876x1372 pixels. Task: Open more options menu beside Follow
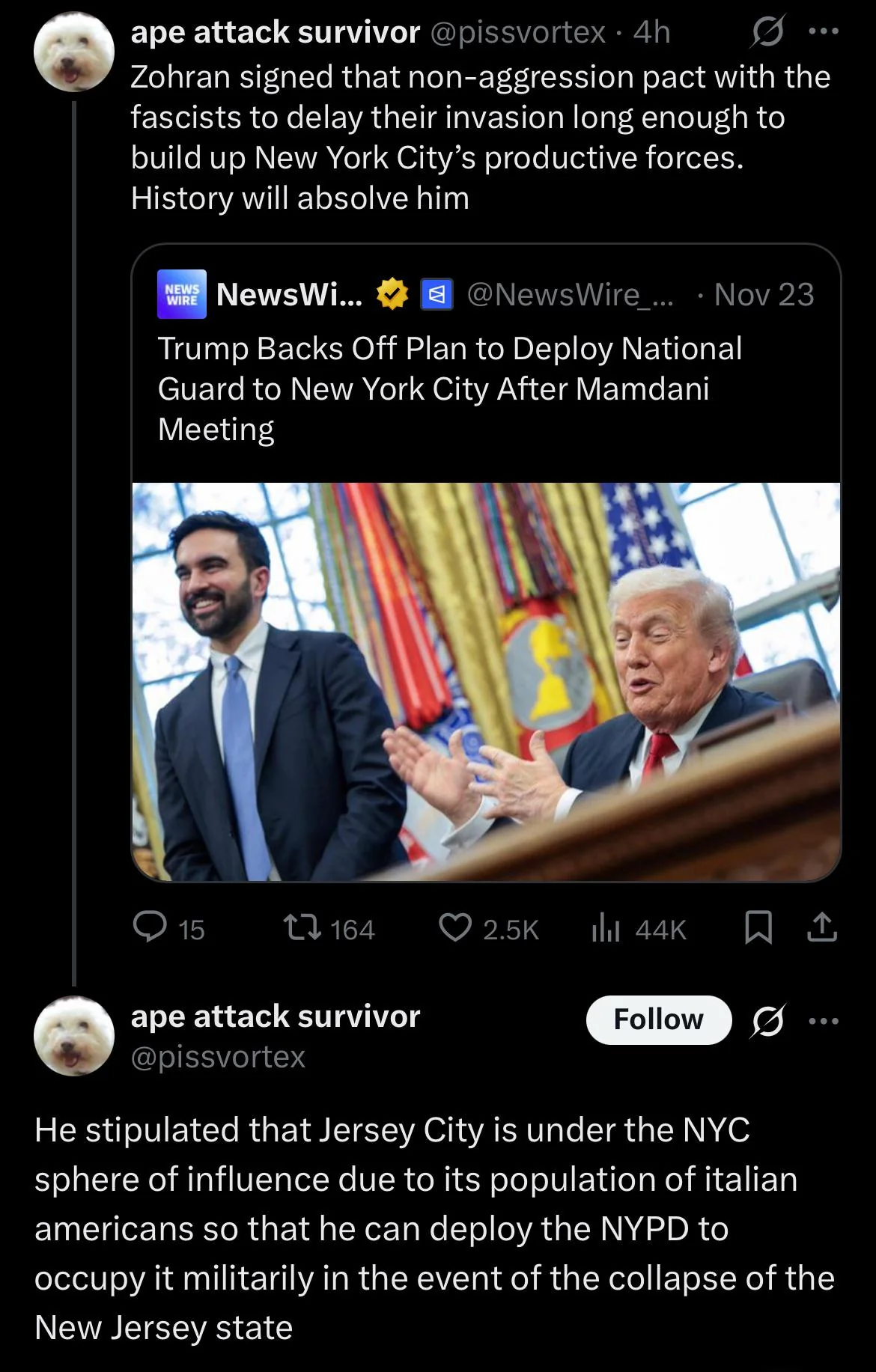coord(824,1020)
